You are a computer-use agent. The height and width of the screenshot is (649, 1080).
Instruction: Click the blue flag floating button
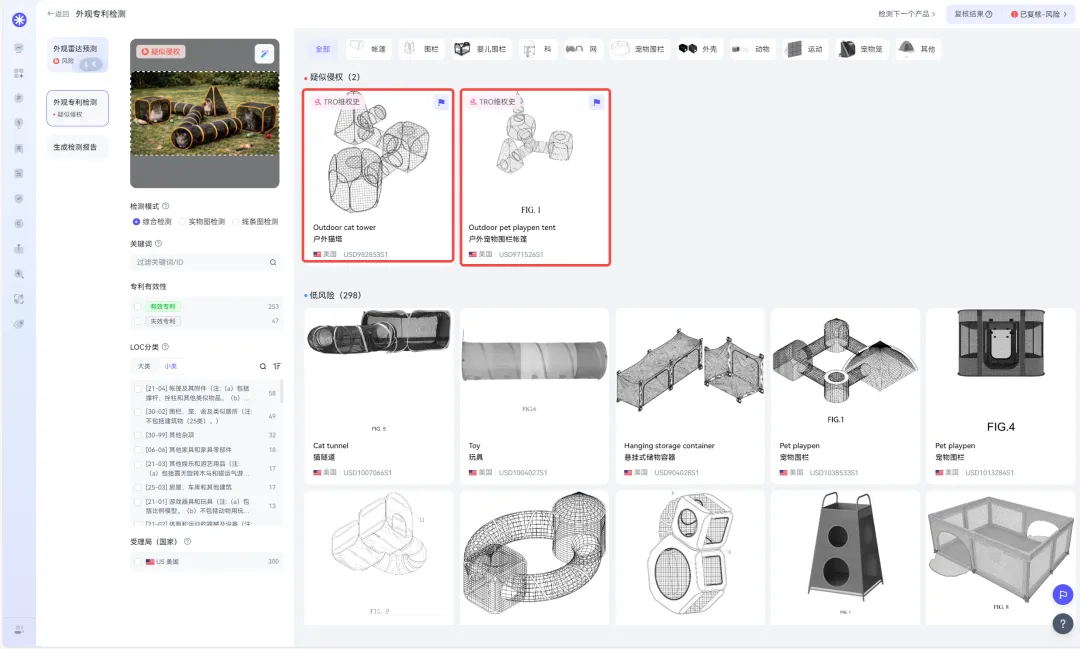(x=1062, y=594)
